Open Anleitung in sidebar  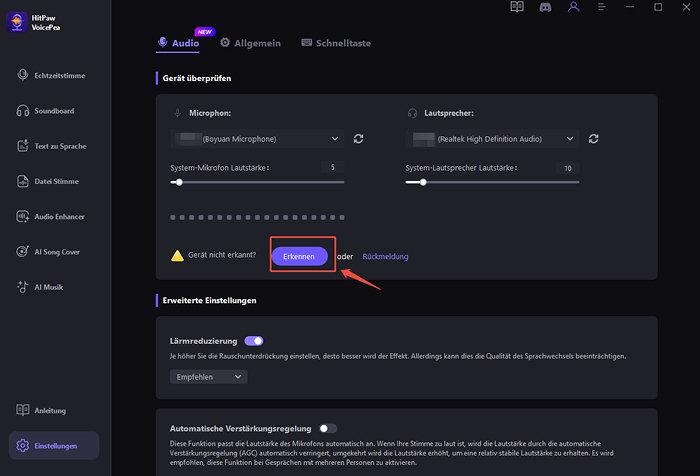[x=54, y=410]
